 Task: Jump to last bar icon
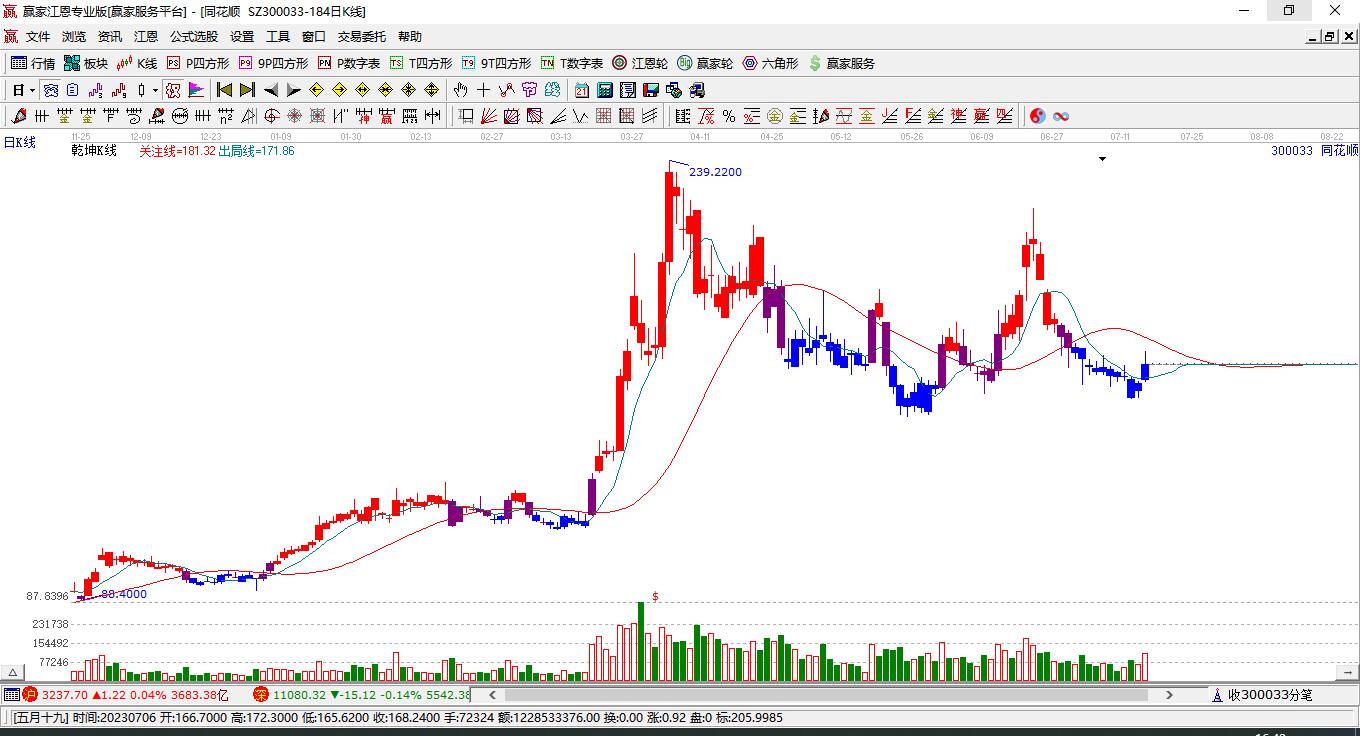pyautogui.click(x=247, y=90)
